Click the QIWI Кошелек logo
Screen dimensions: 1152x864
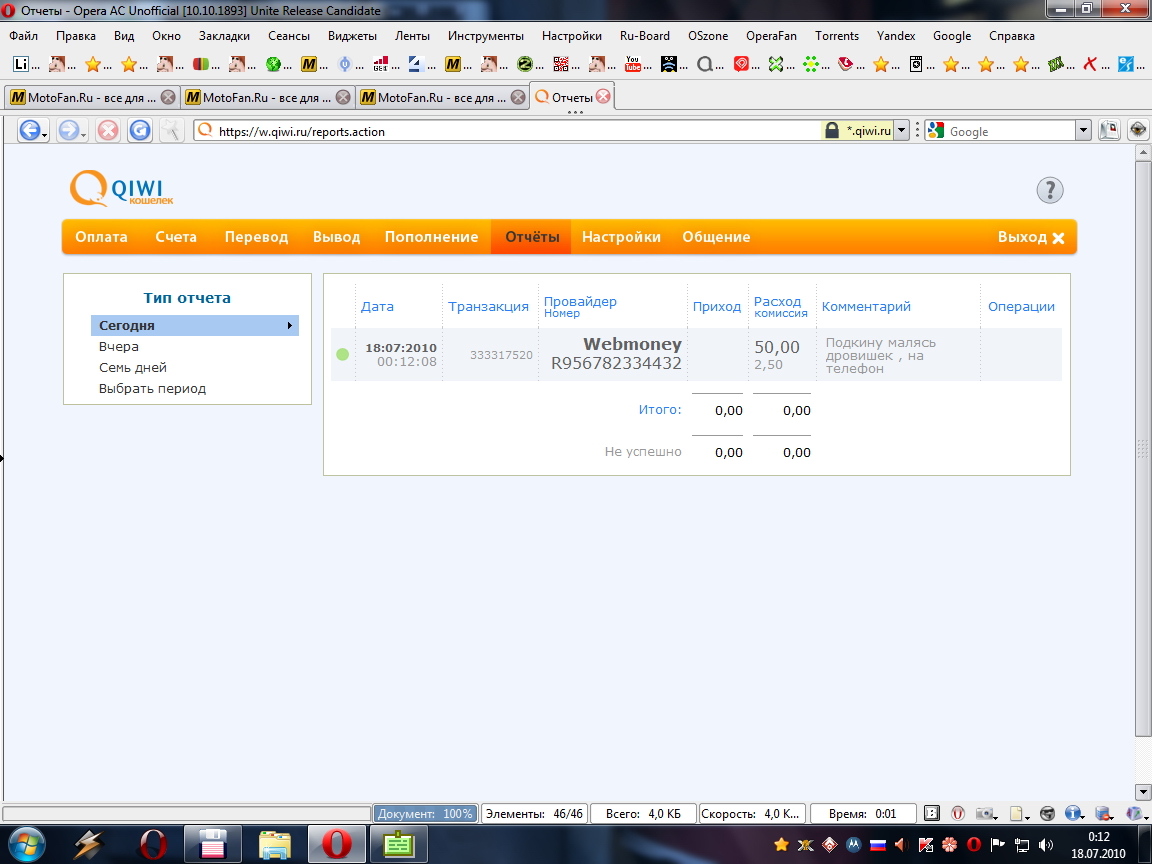coord(121,189)
